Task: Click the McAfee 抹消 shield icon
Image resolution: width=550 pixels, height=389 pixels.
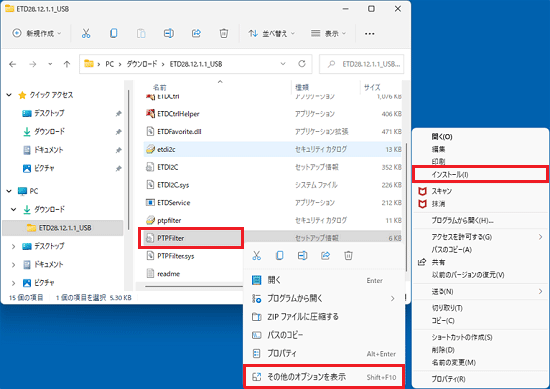Action: pyautogui.click(x=422, y=204)
